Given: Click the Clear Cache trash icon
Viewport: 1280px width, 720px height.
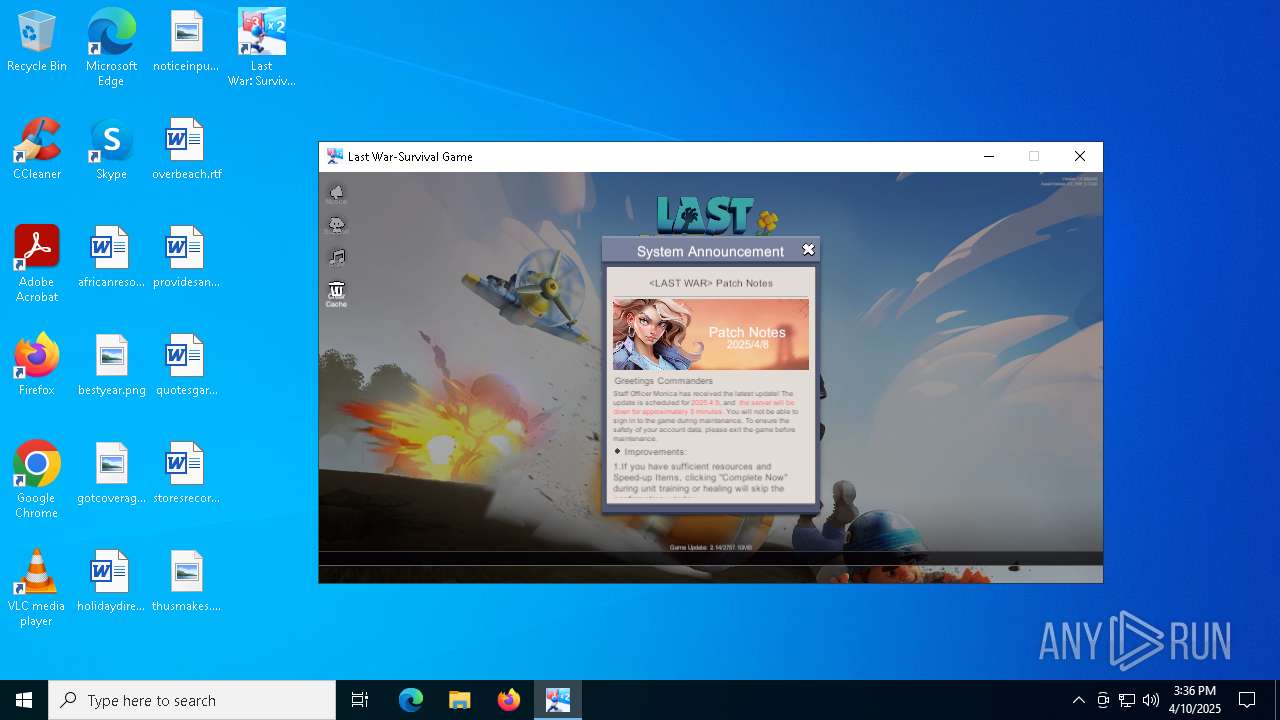Looking at the screenshot, I should point(337,293).
